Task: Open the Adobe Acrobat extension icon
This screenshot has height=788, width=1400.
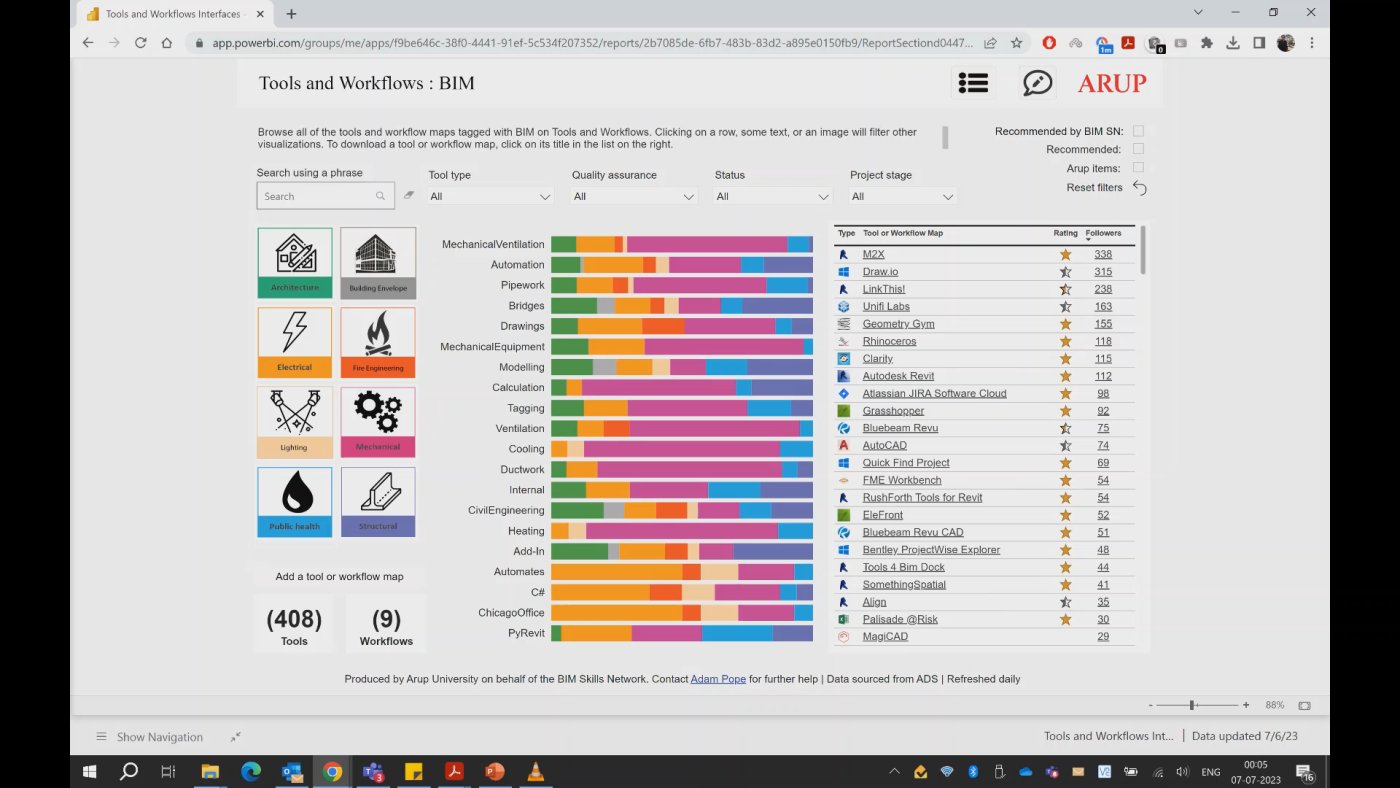Action: point(1127,43)
